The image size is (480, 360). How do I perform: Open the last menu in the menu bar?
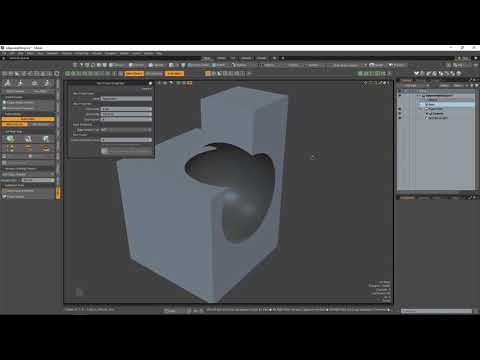tap(159, 53)
